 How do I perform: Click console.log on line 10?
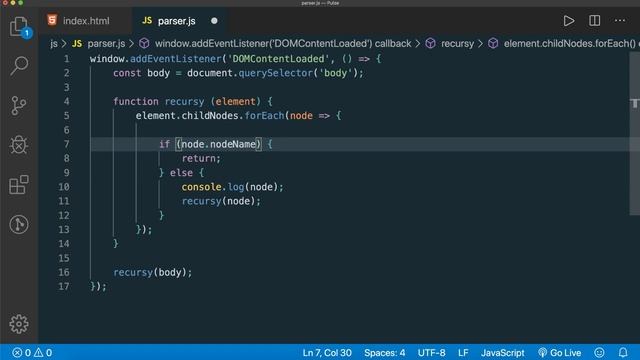[213, 187]
